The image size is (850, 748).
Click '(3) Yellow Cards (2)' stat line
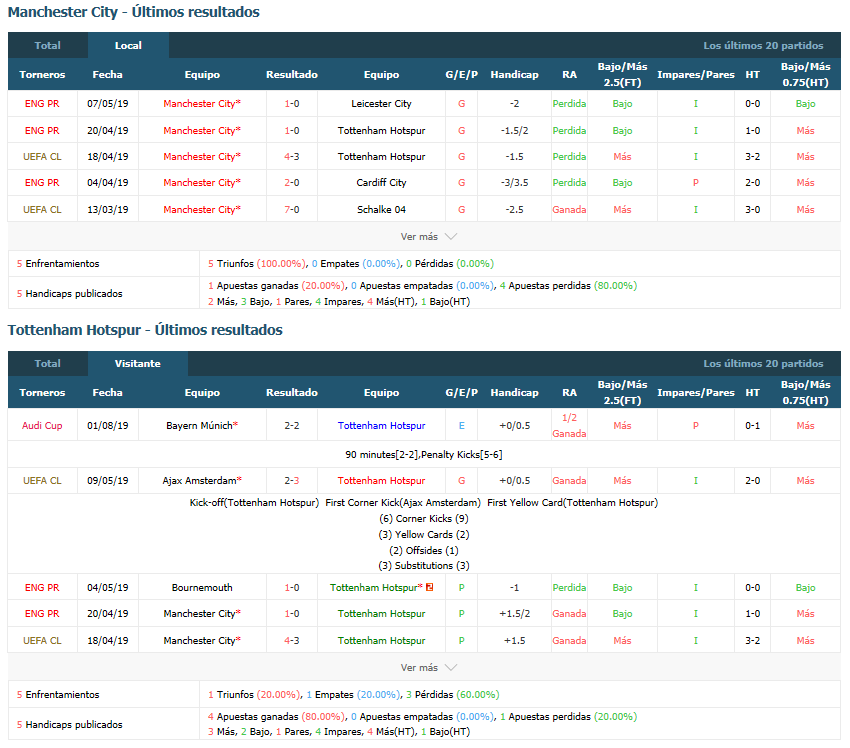(x=424, y=534)
